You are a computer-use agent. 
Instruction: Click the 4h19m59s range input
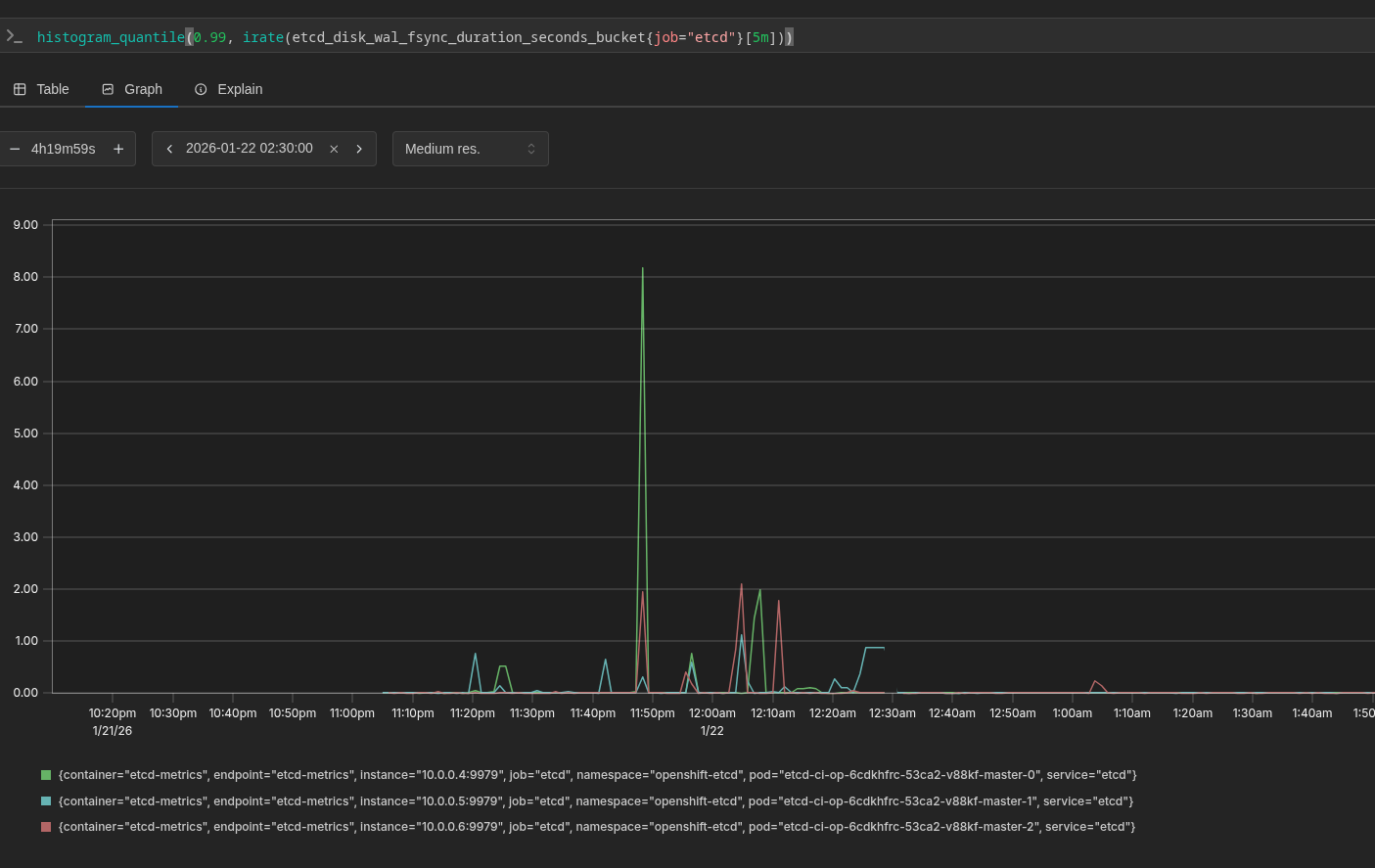coord(64,149)
